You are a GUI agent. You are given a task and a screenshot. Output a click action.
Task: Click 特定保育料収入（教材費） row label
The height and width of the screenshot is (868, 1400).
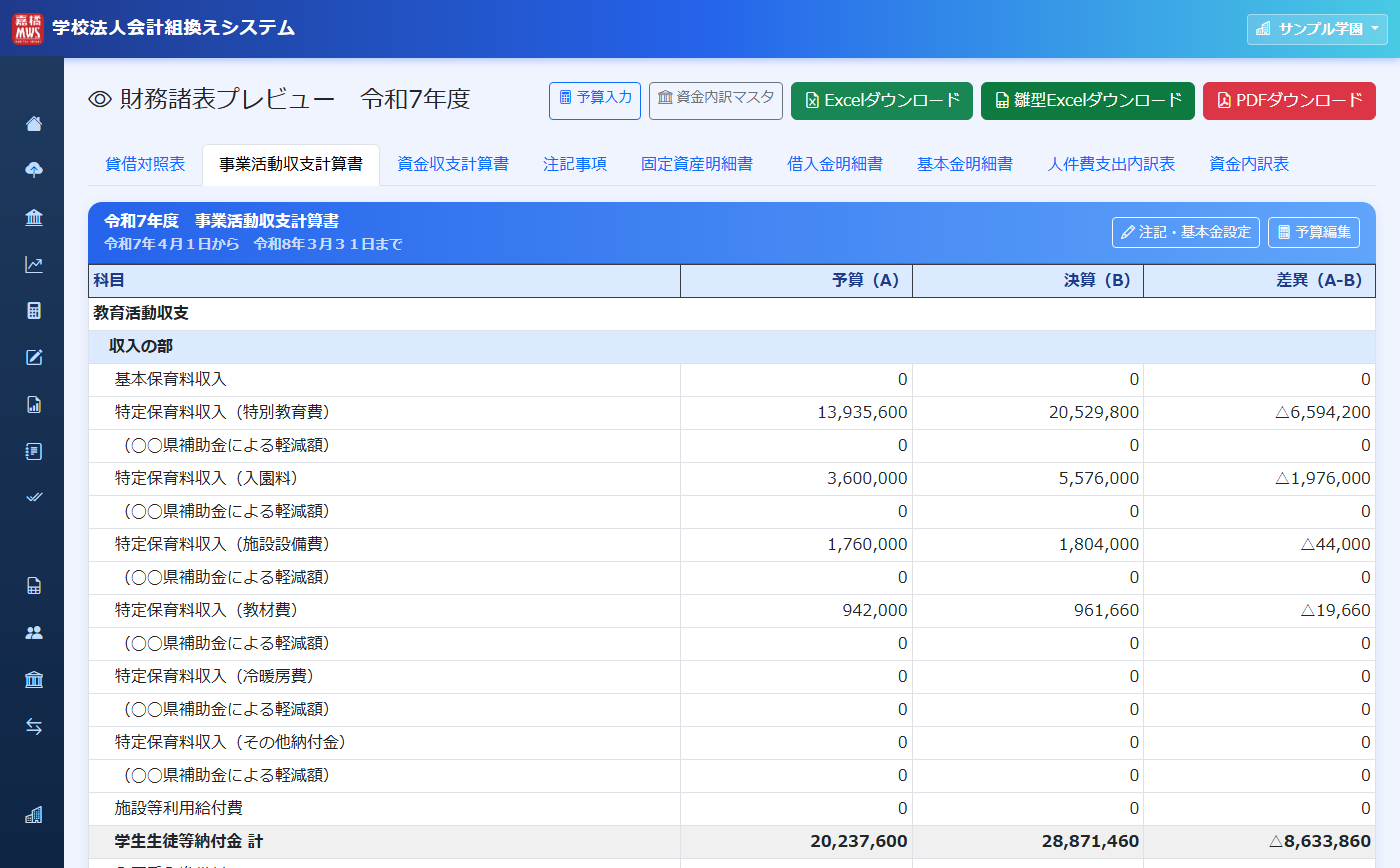click(x=207, y=611)
